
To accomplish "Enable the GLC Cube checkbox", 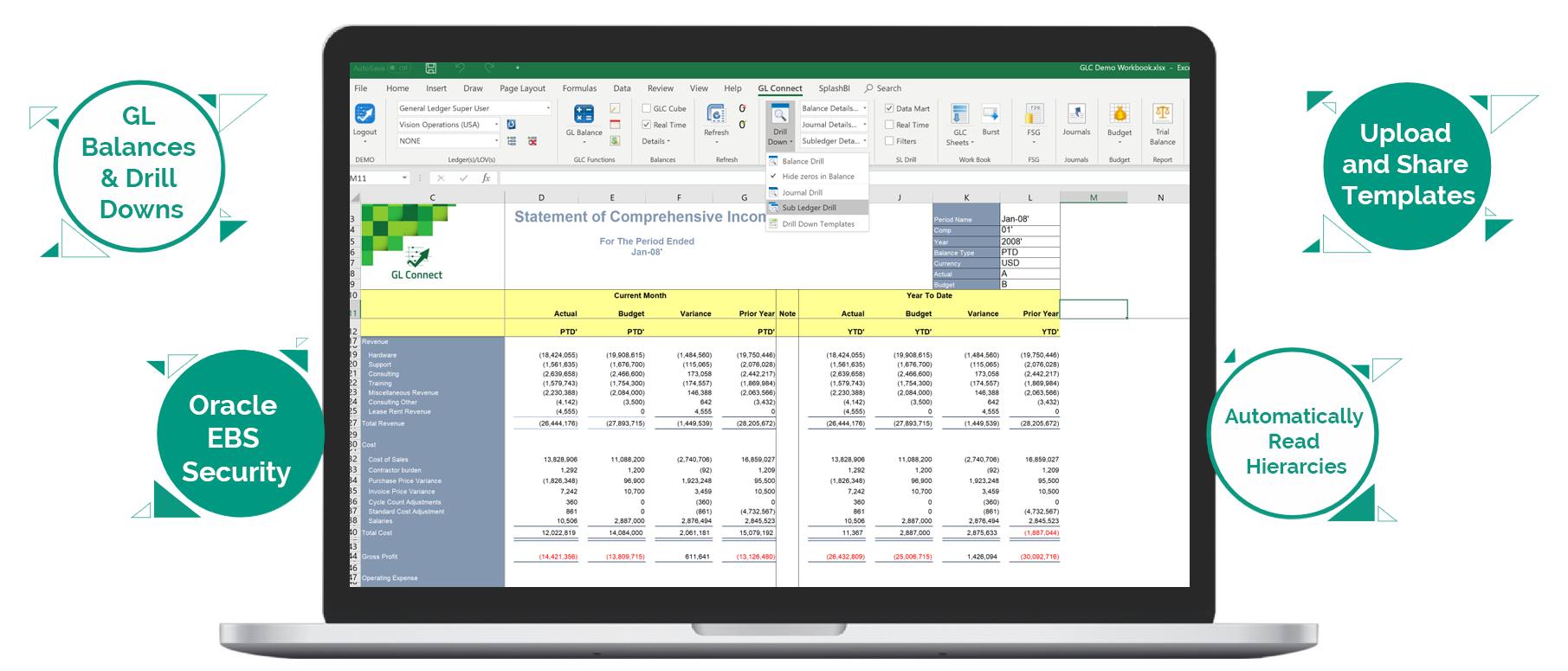I will pyautogui.click(x=646, y=108).
